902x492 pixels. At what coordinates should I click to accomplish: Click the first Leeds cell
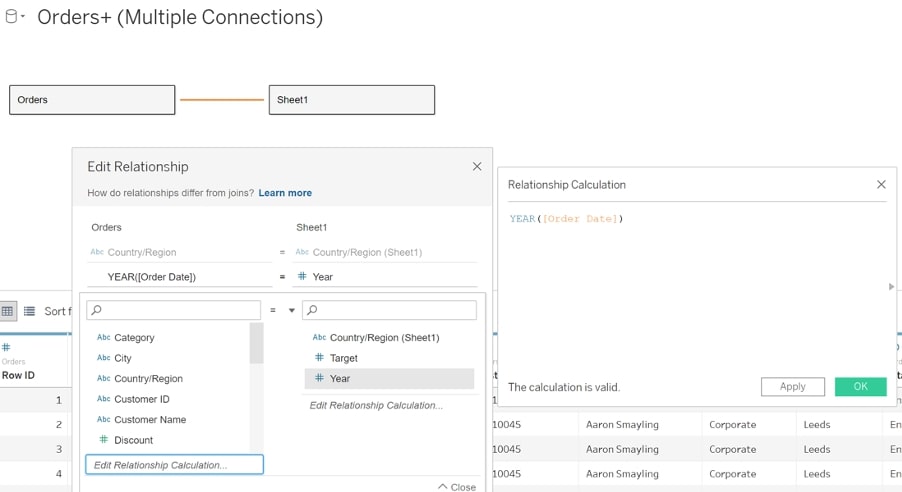point(817,425)
